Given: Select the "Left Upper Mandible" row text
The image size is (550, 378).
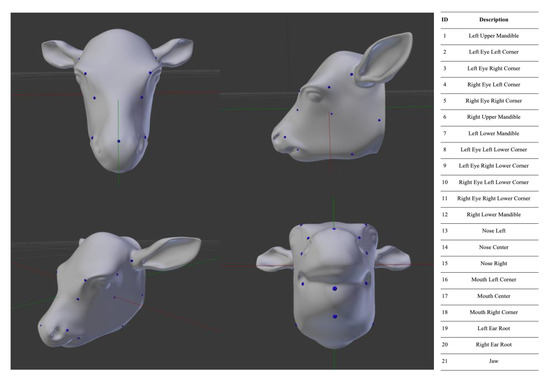Looking at the screenshot, I should [x=494, y=36].
